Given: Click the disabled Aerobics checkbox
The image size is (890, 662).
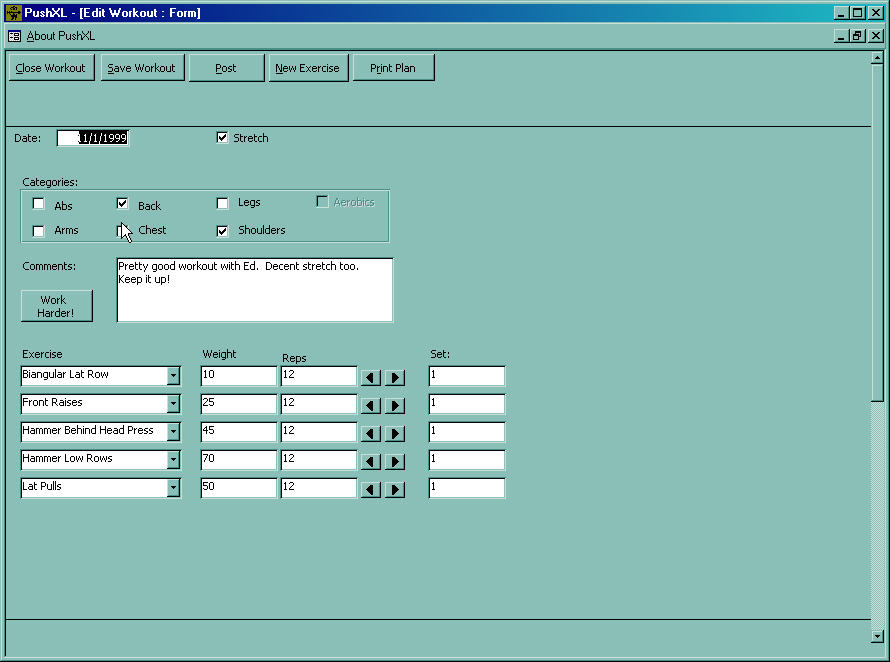Looking at the screenshot, I should pyautogui.click(x=322, y=202).
